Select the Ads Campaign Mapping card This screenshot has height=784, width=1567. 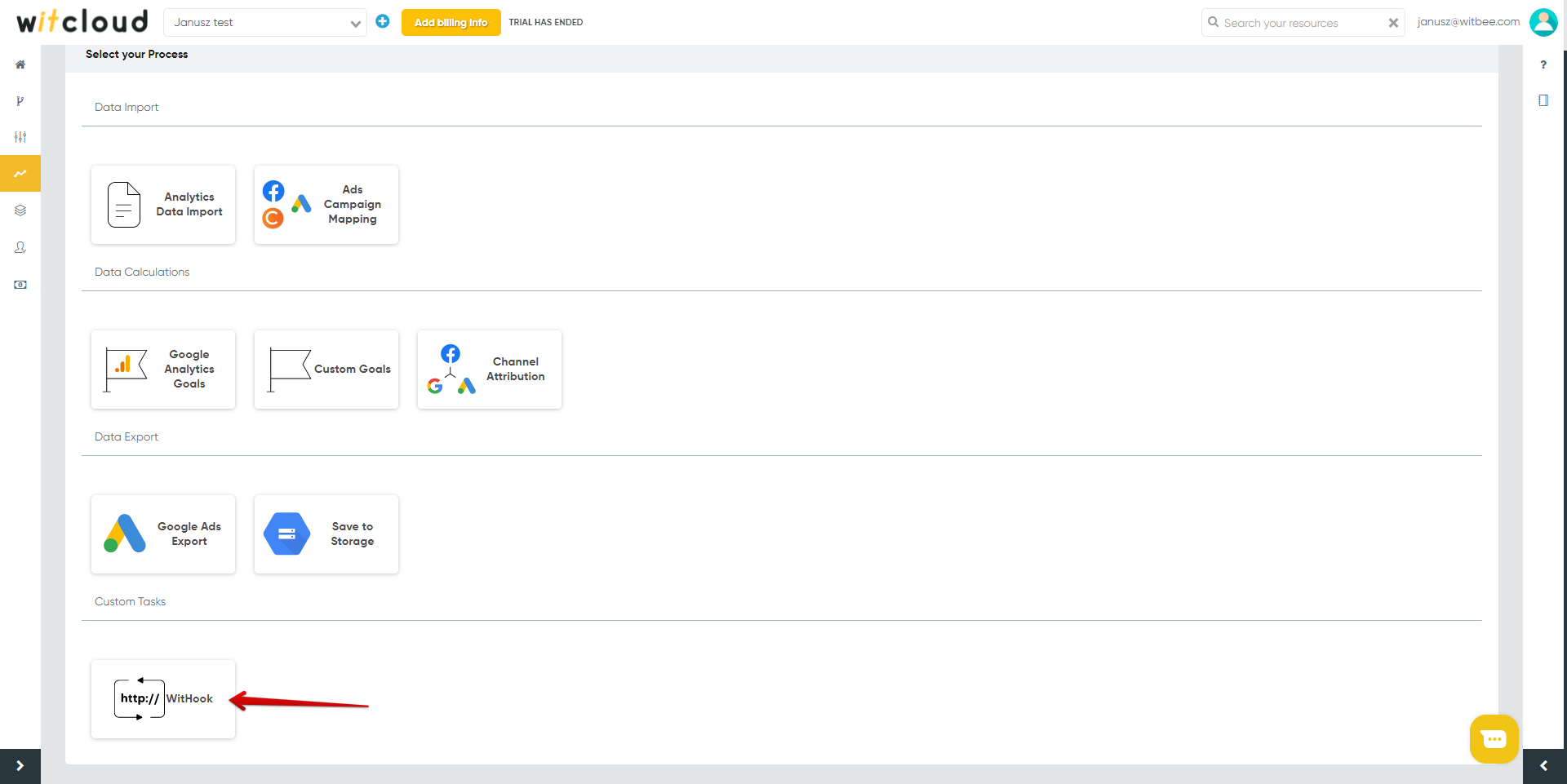click(x=326, y=205)
